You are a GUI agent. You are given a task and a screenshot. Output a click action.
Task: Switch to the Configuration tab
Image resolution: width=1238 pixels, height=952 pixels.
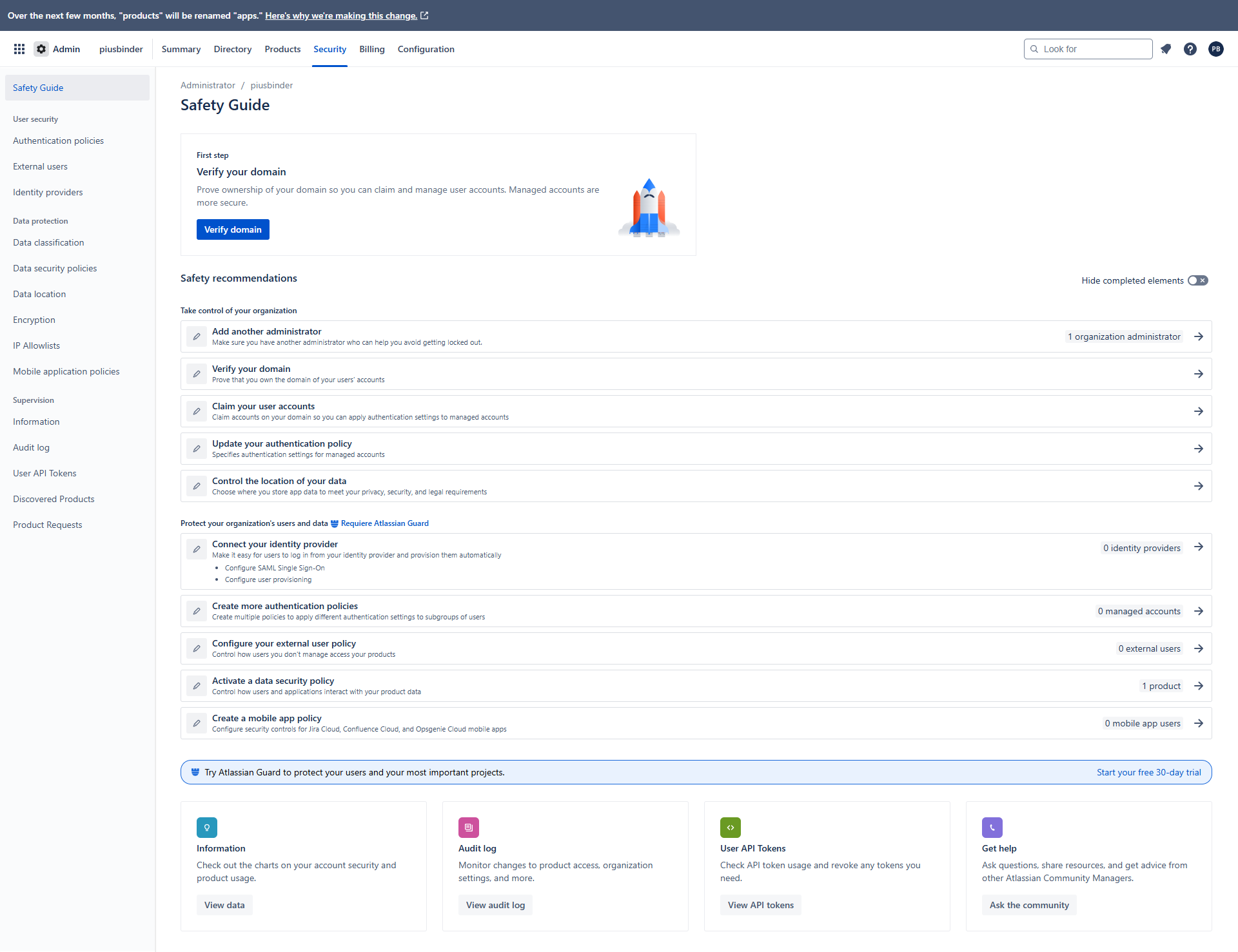(426, 49)
